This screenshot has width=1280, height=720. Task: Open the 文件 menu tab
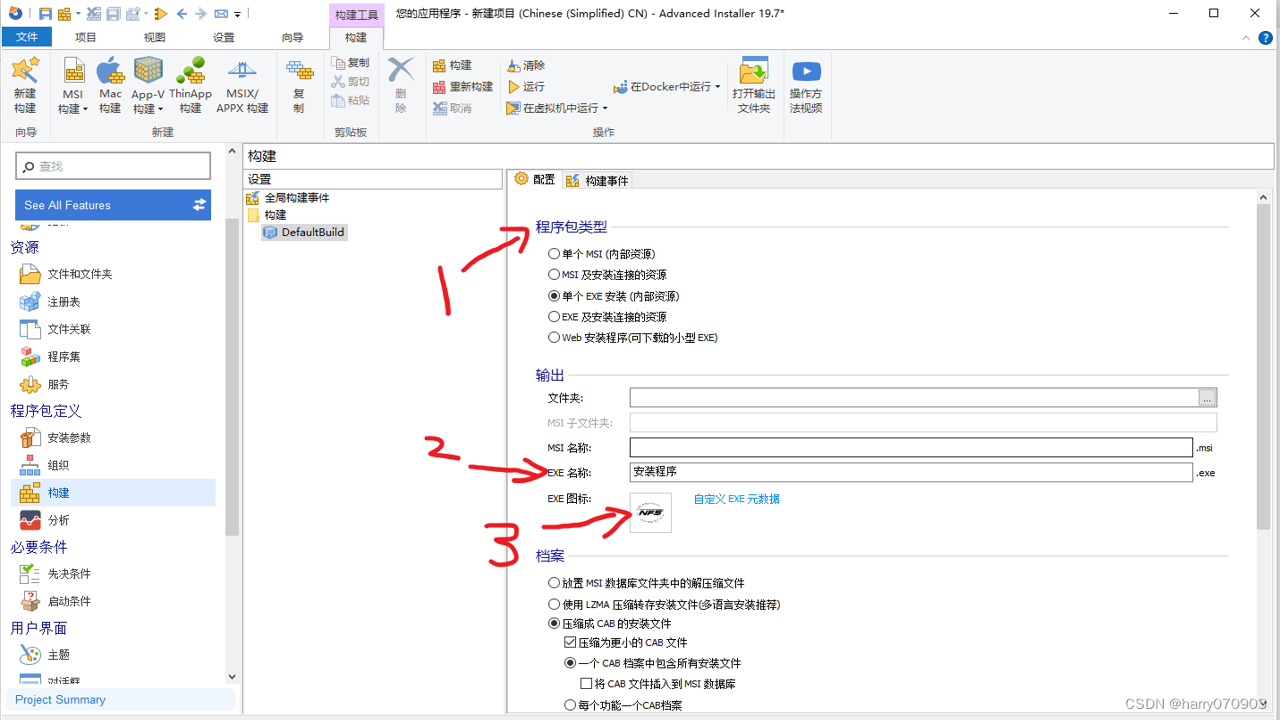27,37
